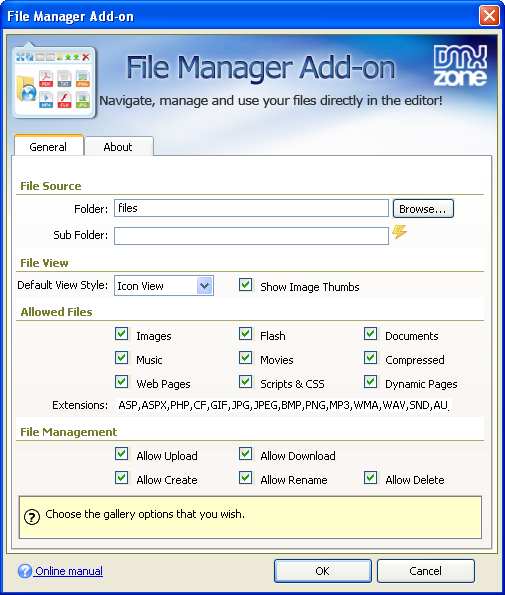Open the Default View Style dropdown
This screenshot has width=505, height=595.
coord(164,286)
